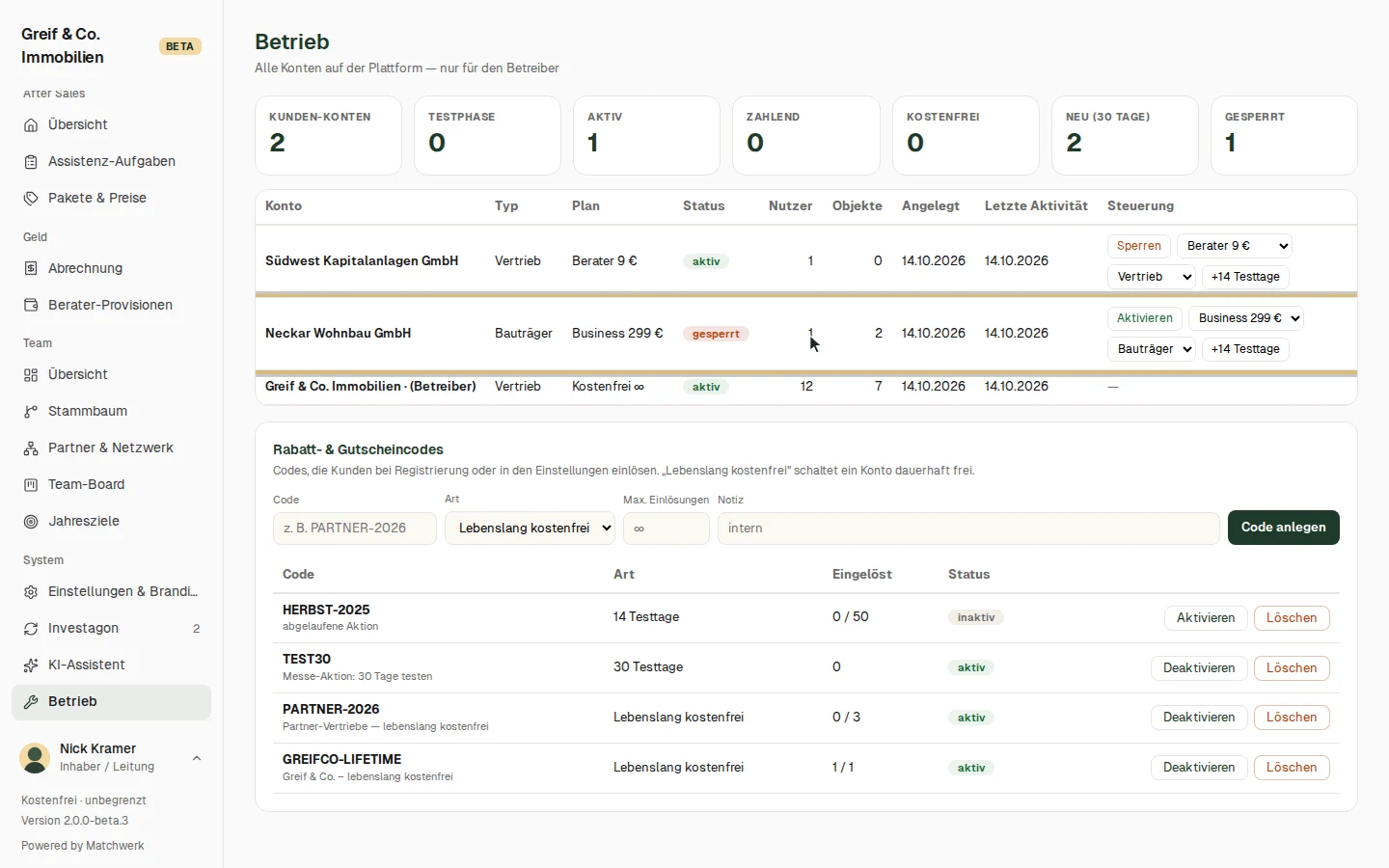Click the Gesperrt stat card

[1284, 135]
